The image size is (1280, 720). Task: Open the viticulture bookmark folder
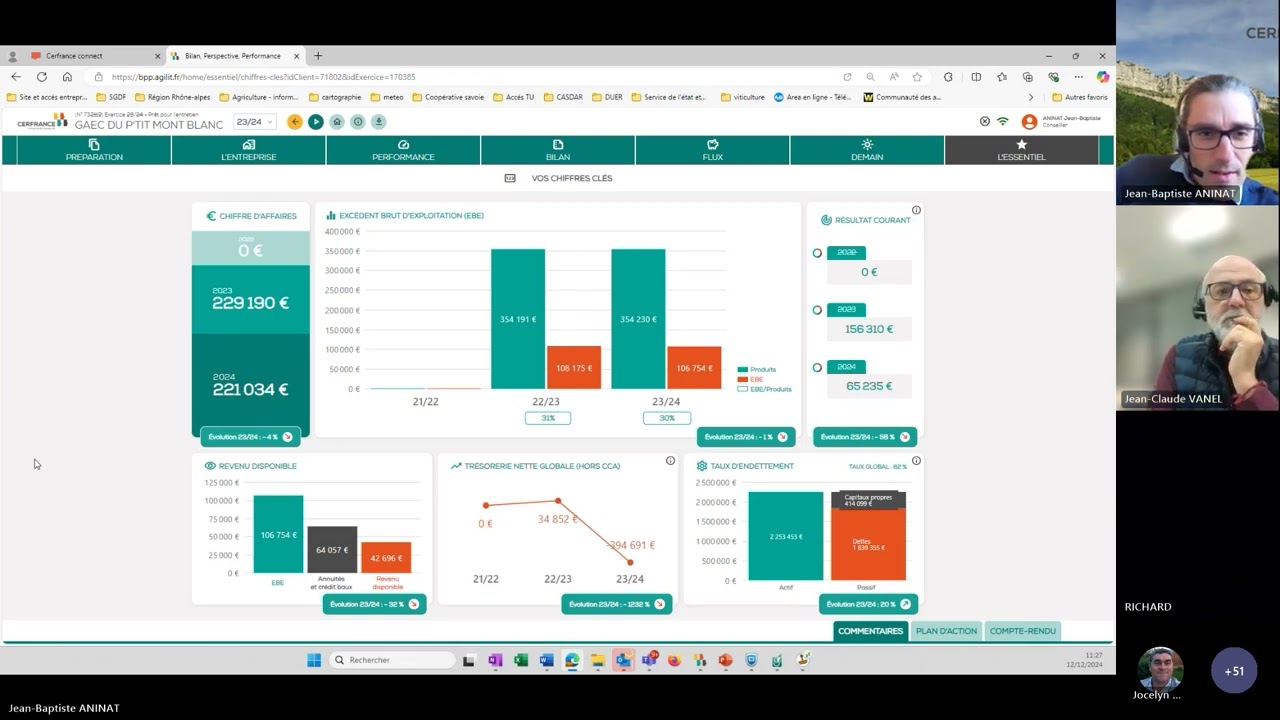742,97
